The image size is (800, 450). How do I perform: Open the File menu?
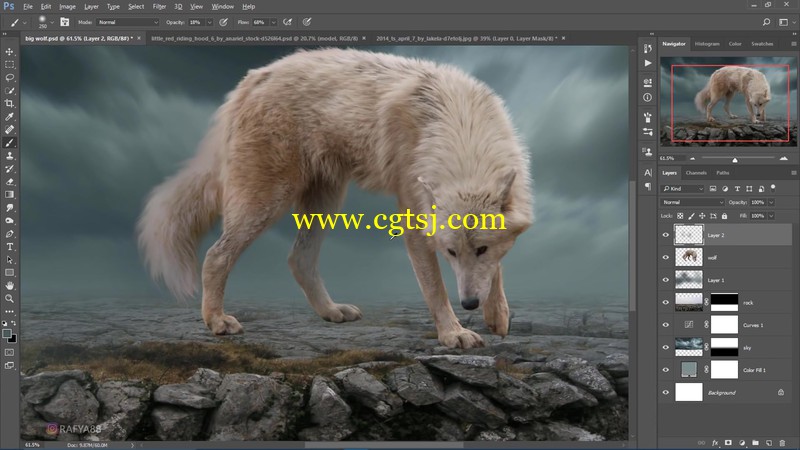[x=28, y=7]
